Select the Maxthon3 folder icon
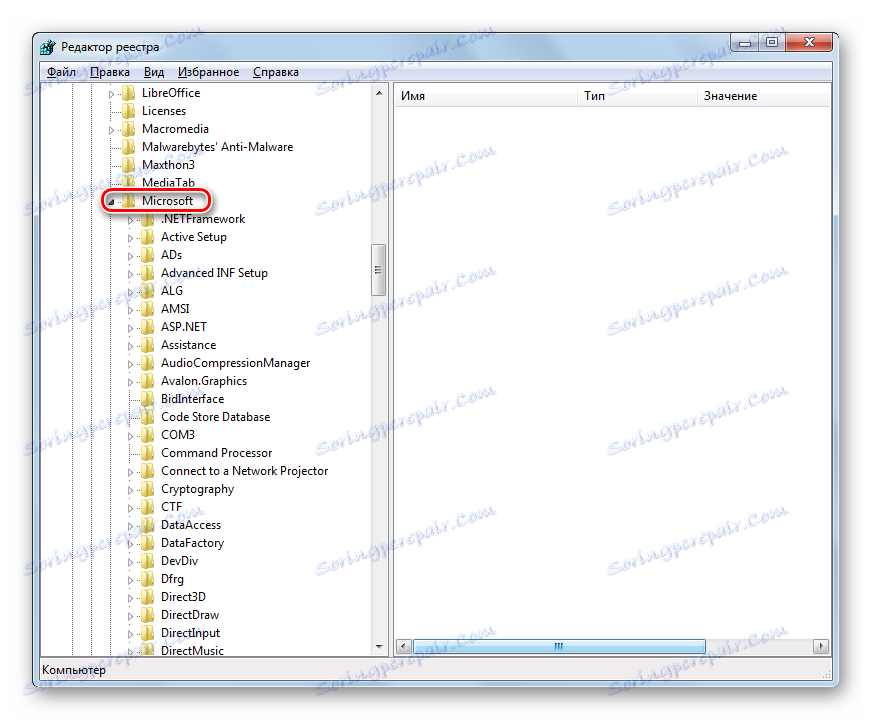The width and height of the screenshot is (872, 720). 128,165
